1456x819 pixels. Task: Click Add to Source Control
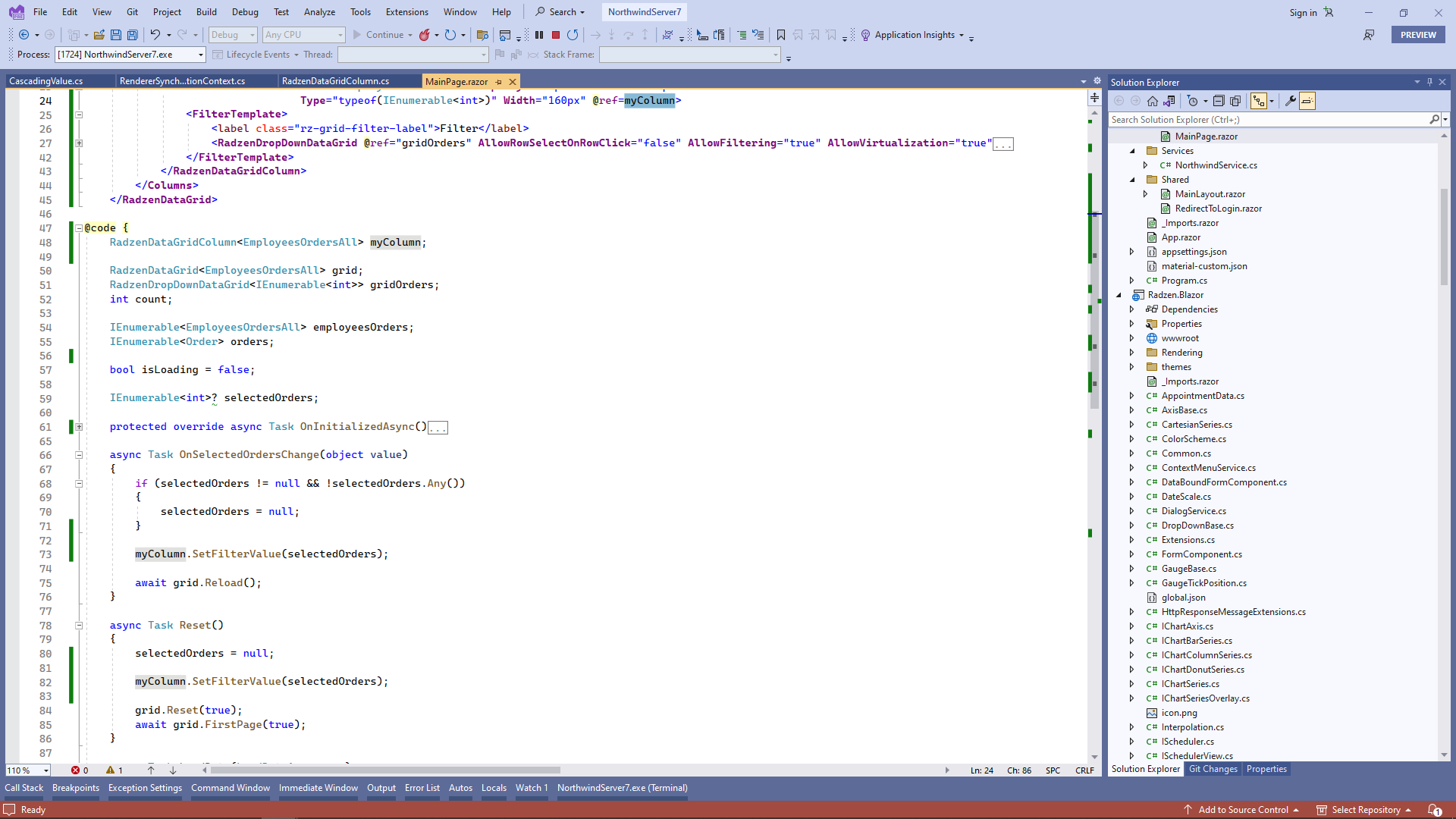point(1243,810)
